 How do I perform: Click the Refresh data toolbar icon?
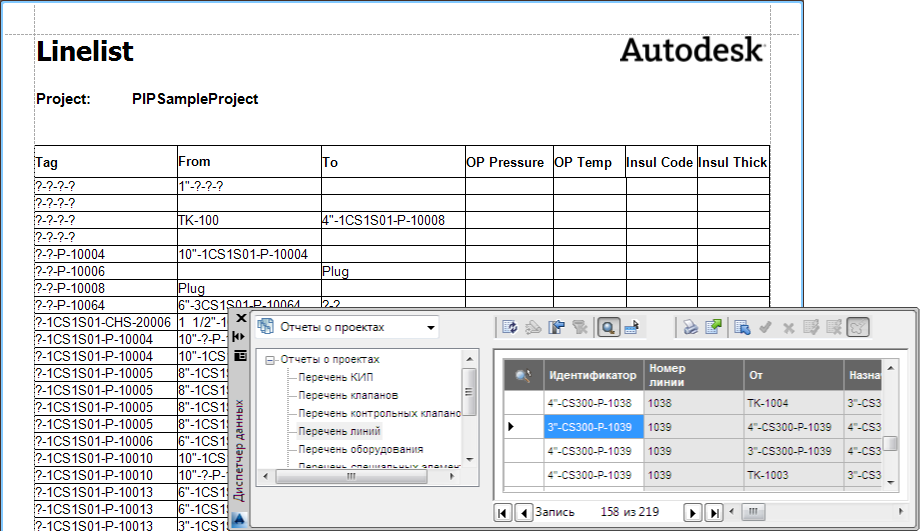click(x=509, y=327)
